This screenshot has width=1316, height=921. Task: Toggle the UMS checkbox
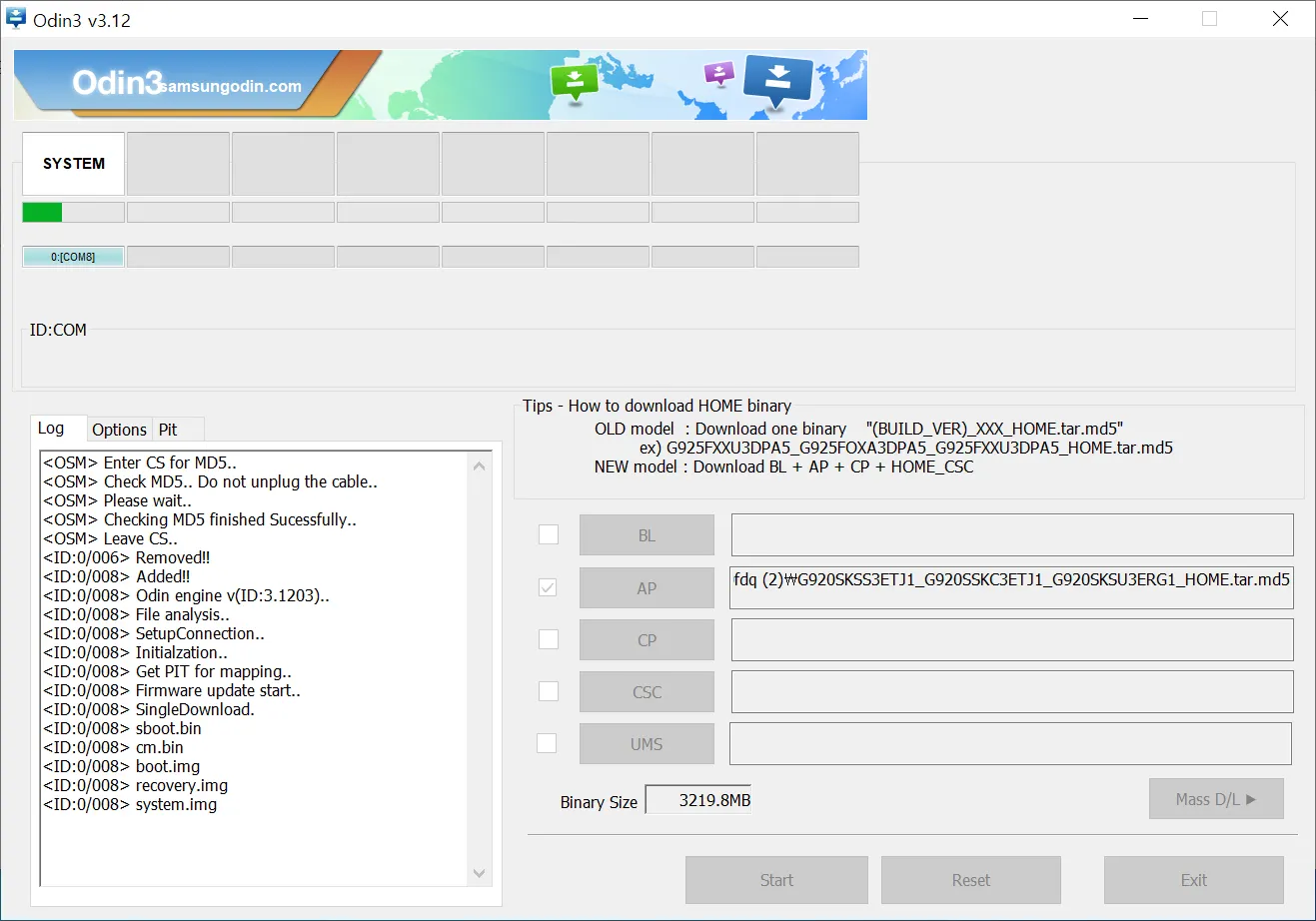tap(547, 743)
